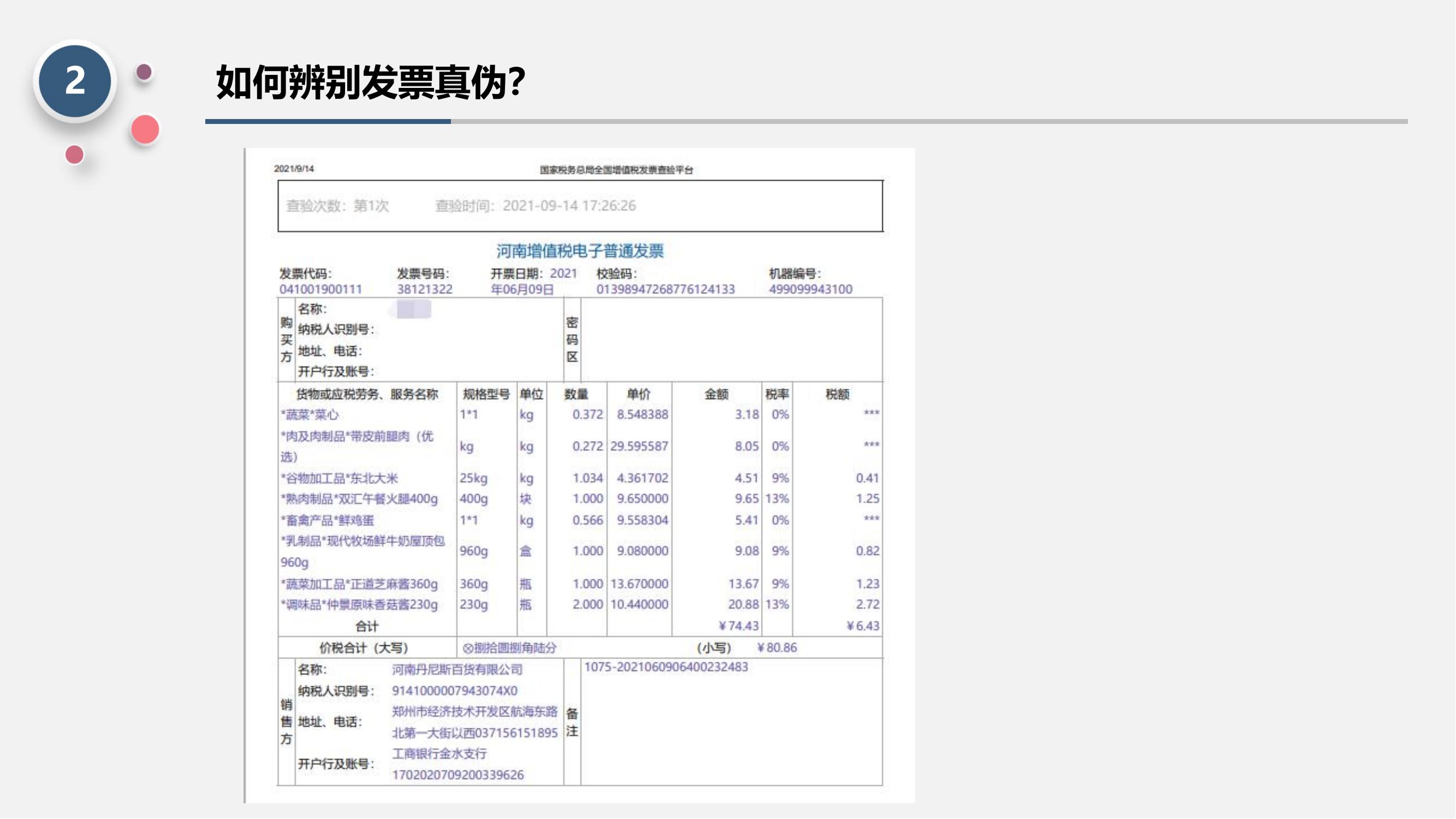Image resolution: width=1456 pixels, height=819 pixels.
Task: Click the small purple dot near badge
Action: (x=144, y=72)
